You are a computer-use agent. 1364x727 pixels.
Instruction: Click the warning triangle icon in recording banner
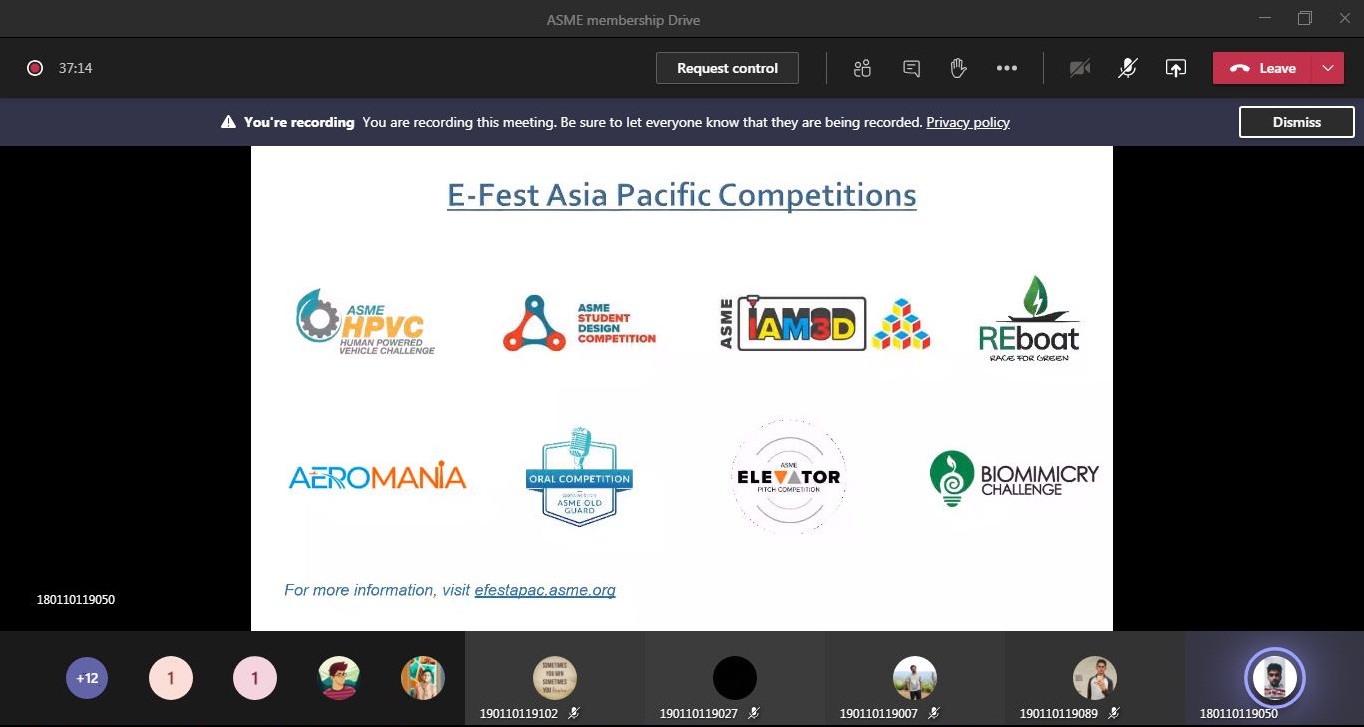tap(228, 122)
